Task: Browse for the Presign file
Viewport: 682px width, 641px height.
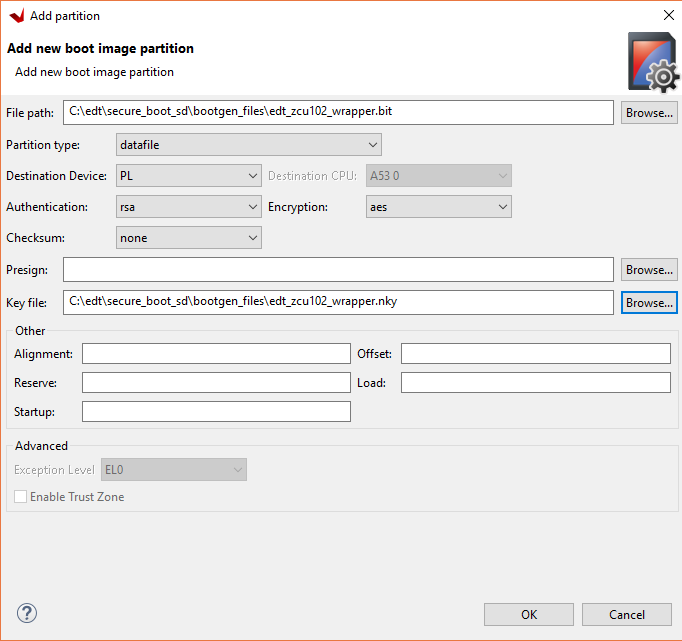Action: click(x=649, y=270)
